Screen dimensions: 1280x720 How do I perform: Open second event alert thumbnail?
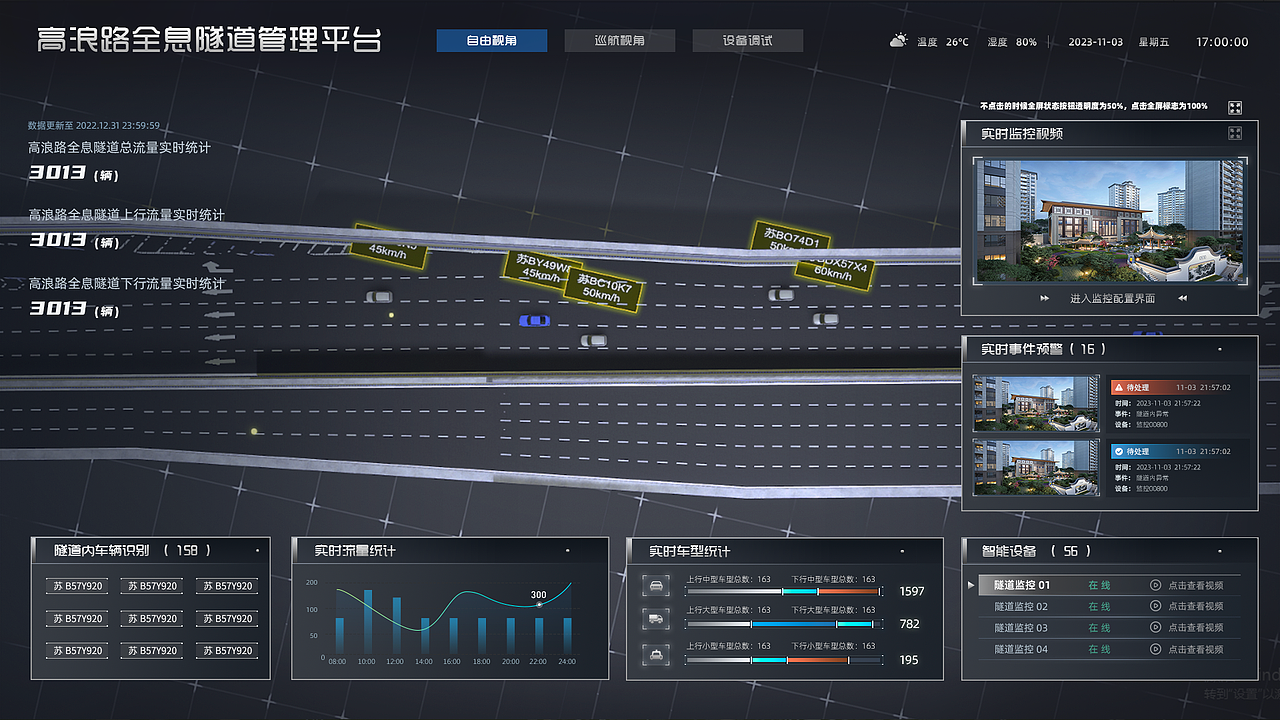(x=1036, y=467)
